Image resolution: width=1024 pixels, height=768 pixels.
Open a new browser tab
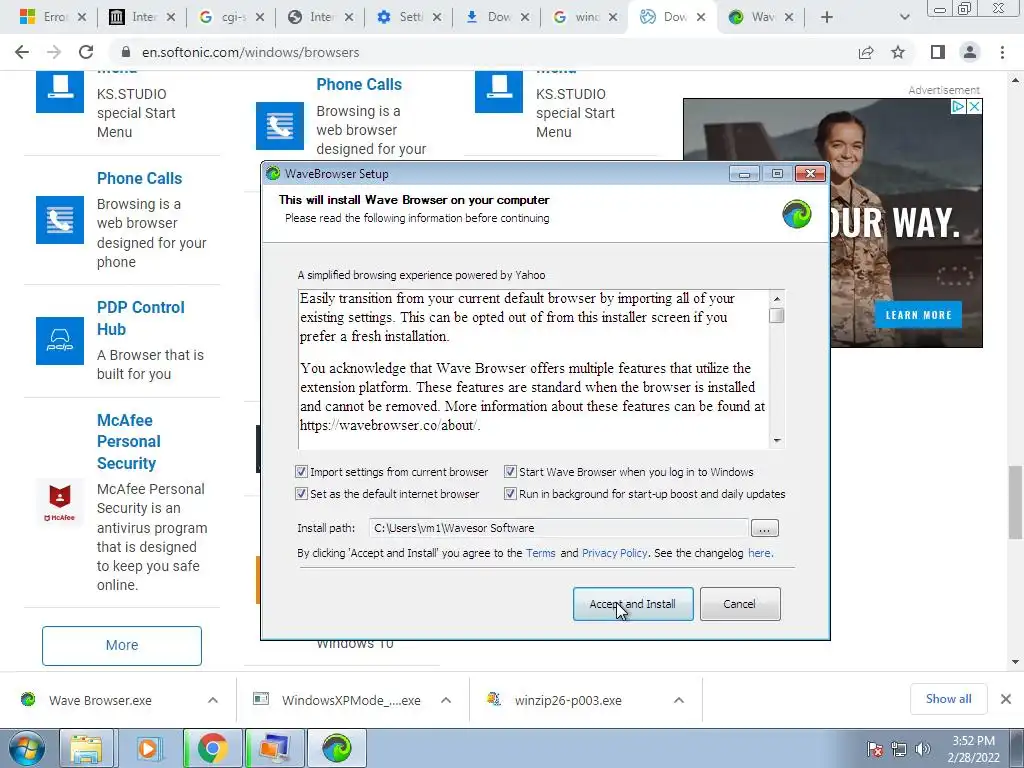(x=827, y=18)
